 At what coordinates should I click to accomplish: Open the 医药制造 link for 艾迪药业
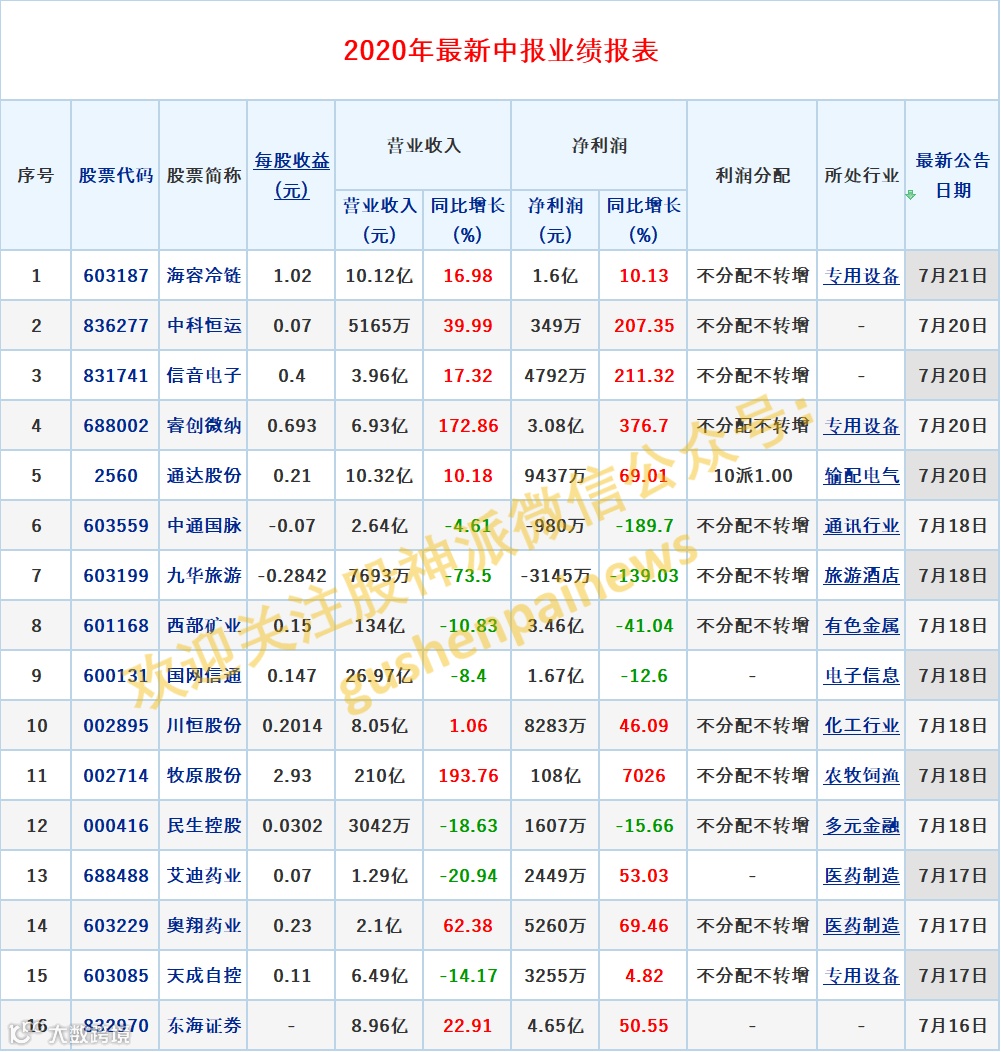(861, 876)
